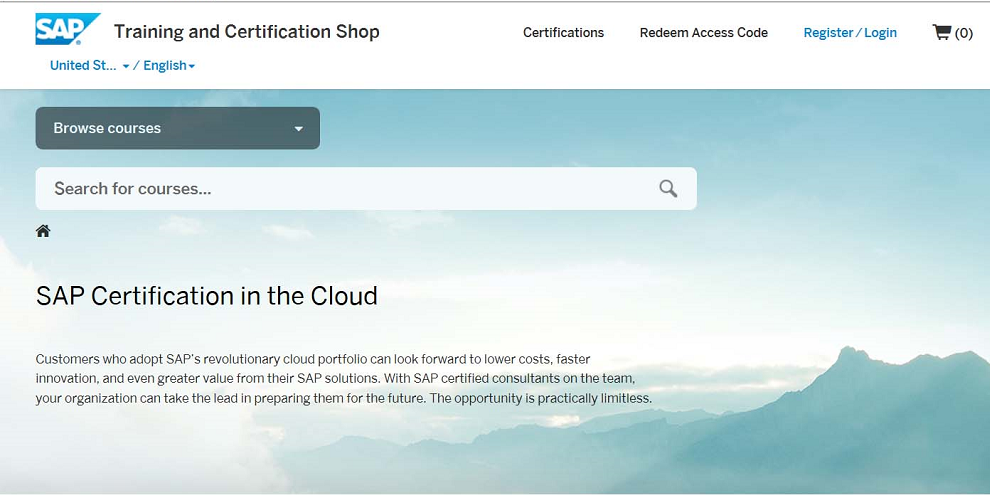Click the paragraph starting 'Customers who adopt SAP's'

click(343, 379)
